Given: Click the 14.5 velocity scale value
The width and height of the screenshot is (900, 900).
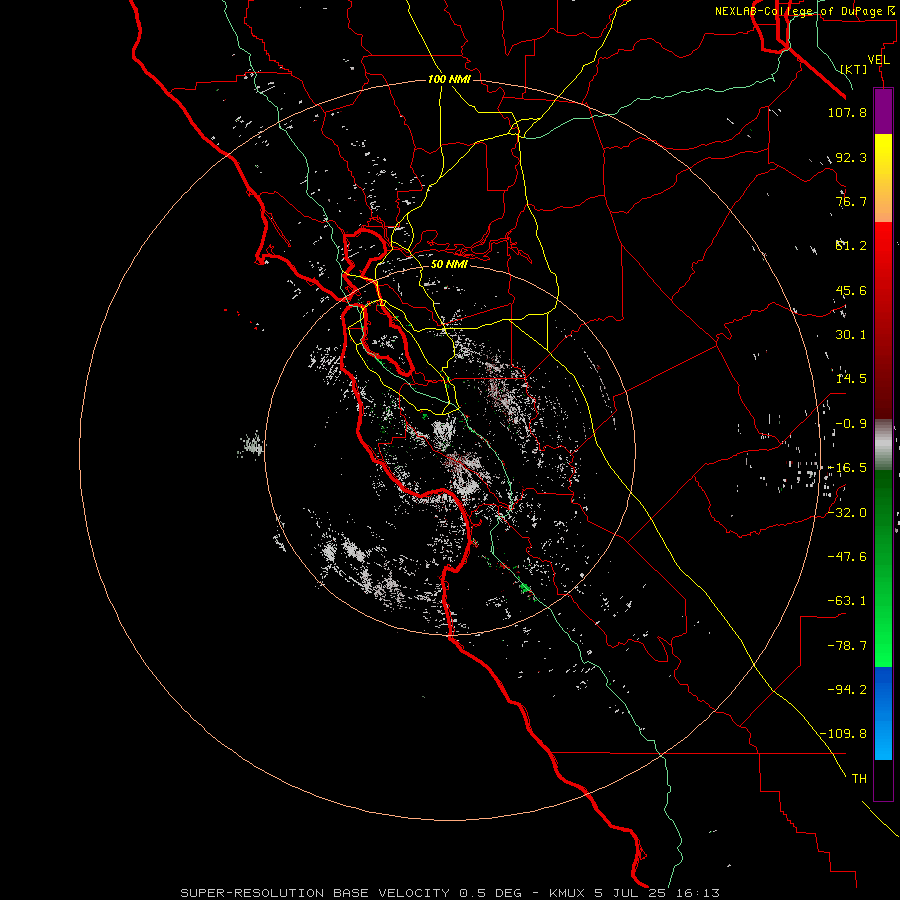Looking at the screenshot, I should (x=851, y=379).
